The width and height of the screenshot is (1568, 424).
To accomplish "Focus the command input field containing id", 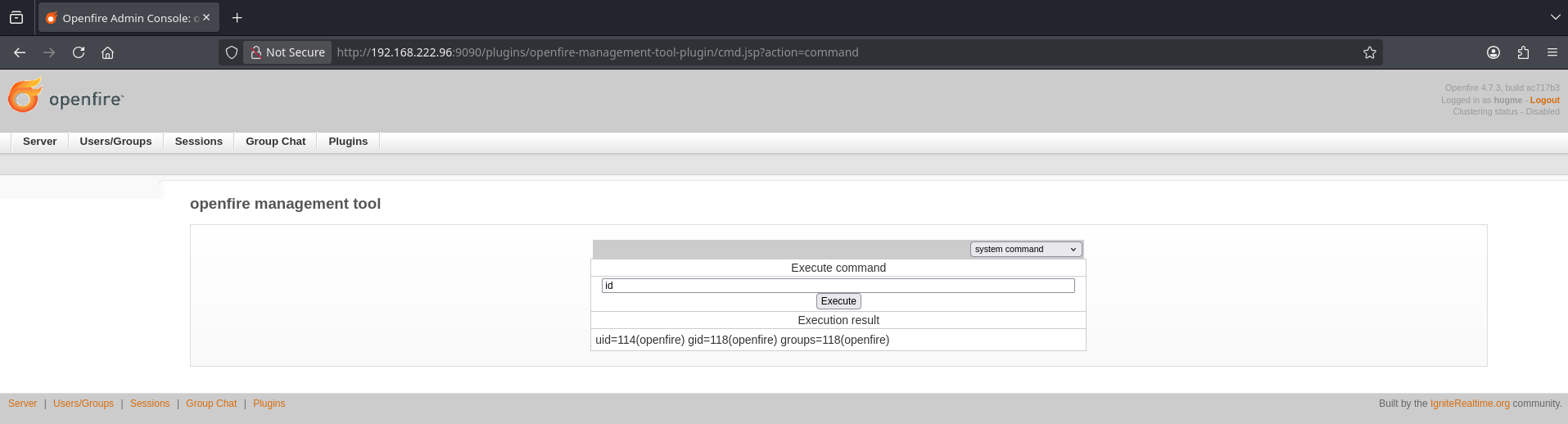I will [838, 286].
